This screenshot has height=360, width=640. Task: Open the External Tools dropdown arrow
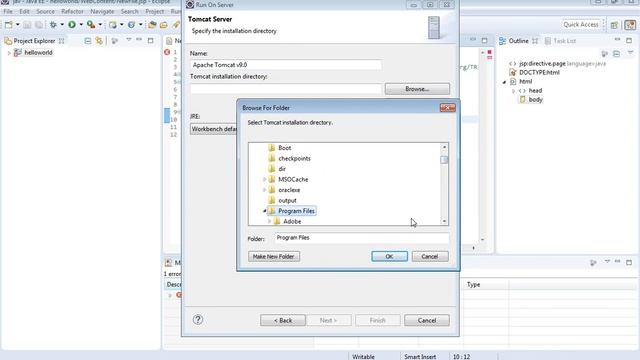tap(100, 25)
